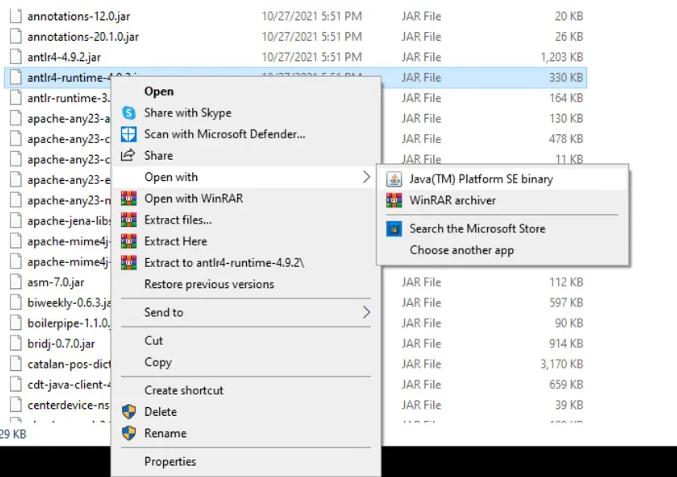Viewport: 677px width, 477px height.
Task: Click WinRAR icon next to Open with WinRAR
Action: (129, 199)
